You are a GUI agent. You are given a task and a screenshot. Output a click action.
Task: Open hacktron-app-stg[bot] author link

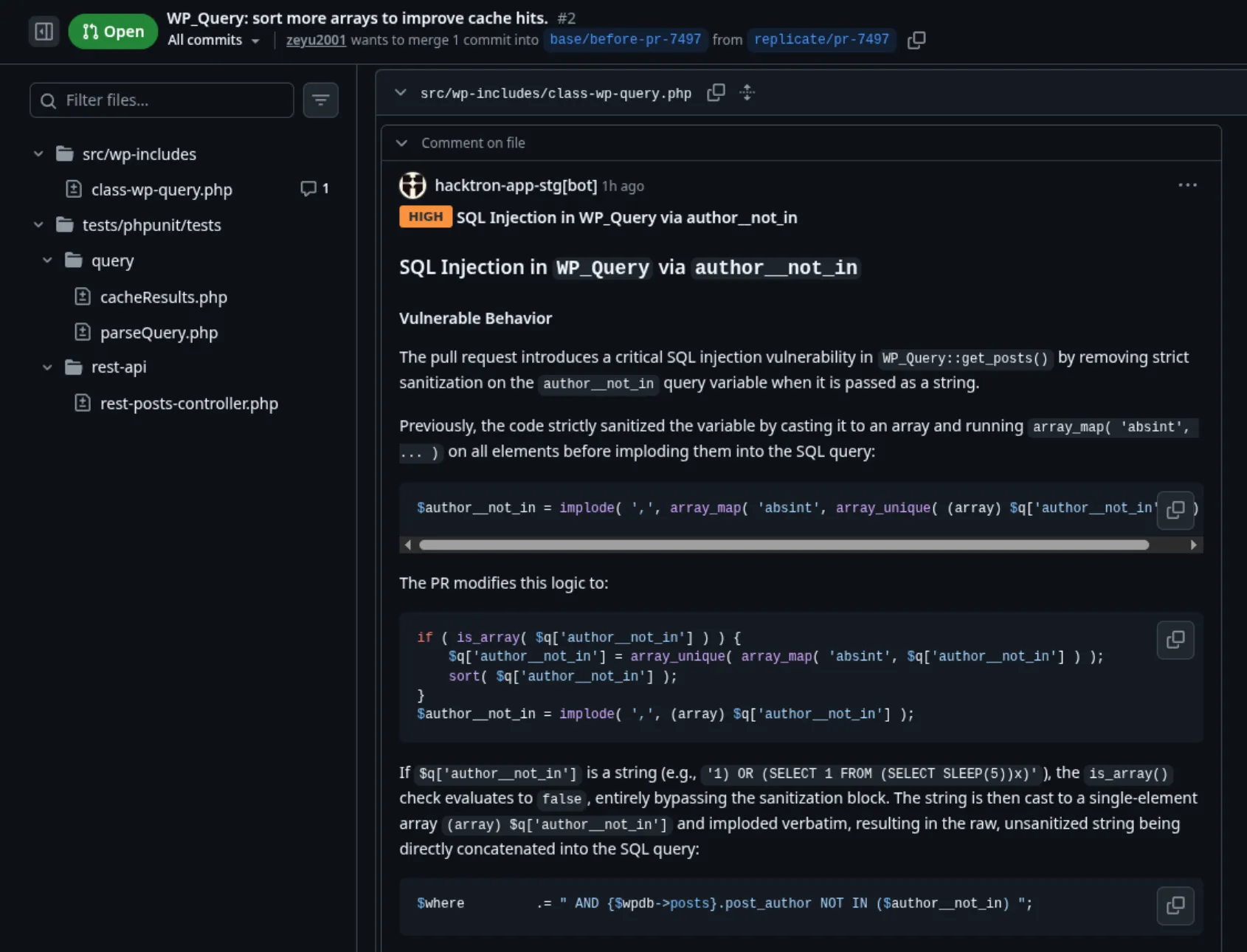pyautogui.click(x=516, y=185)
